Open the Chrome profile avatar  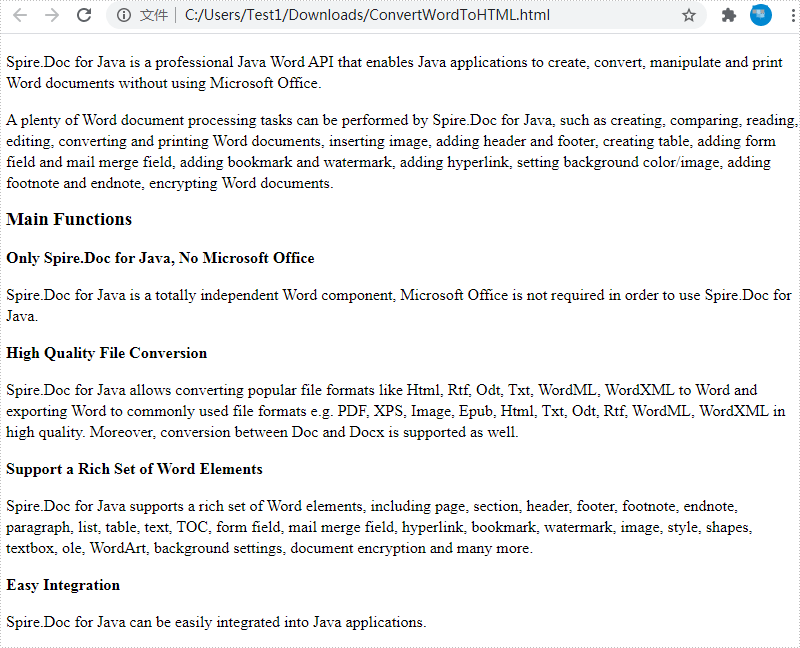click(761, 15)
